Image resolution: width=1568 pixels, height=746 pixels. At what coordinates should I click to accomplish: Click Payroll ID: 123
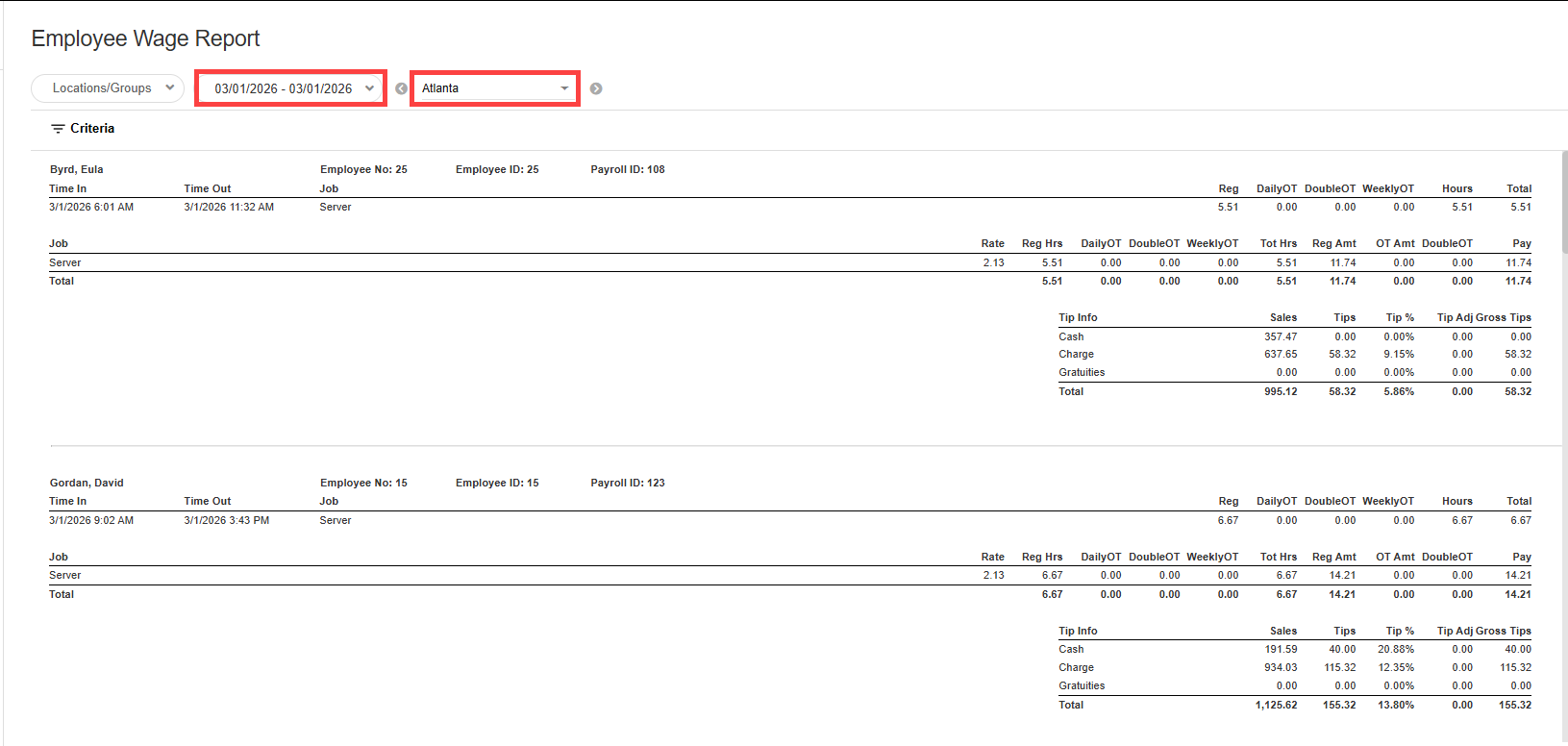pos(628,483)
